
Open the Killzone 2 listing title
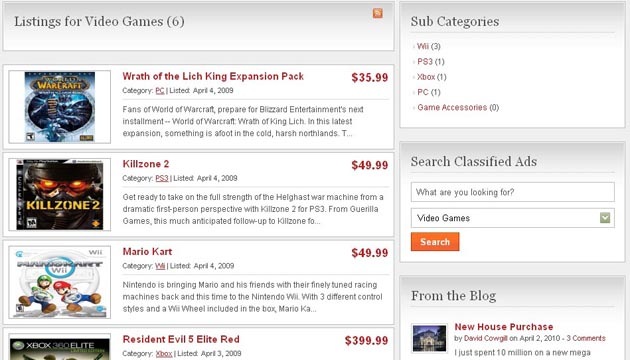[146, 164]
